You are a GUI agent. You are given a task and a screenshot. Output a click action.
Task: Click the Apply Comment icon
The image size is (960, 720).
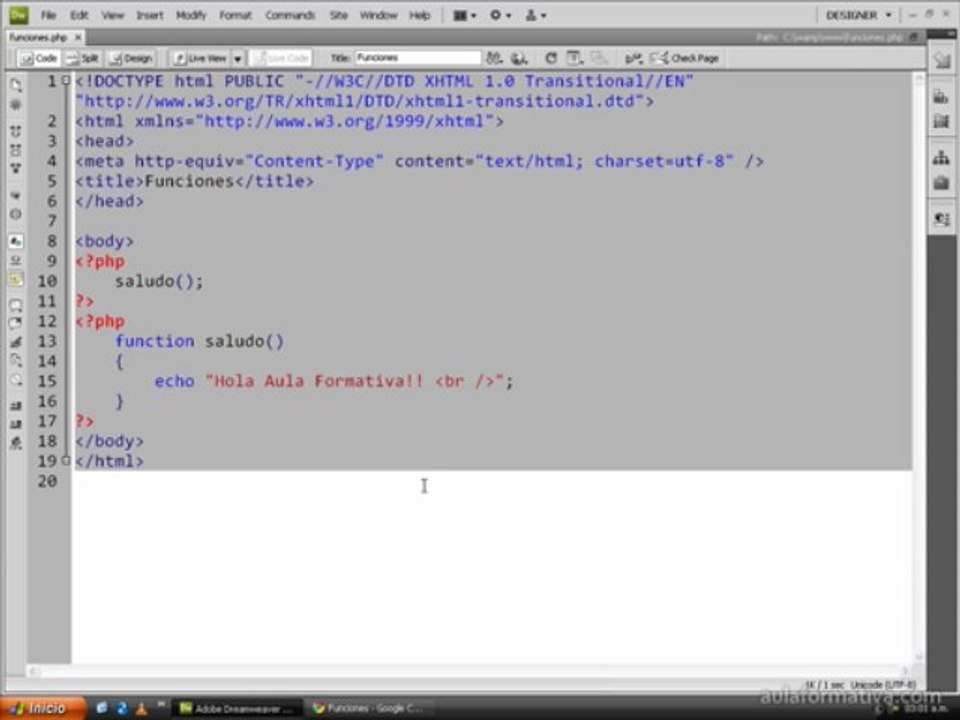click(x=16, y=304)
